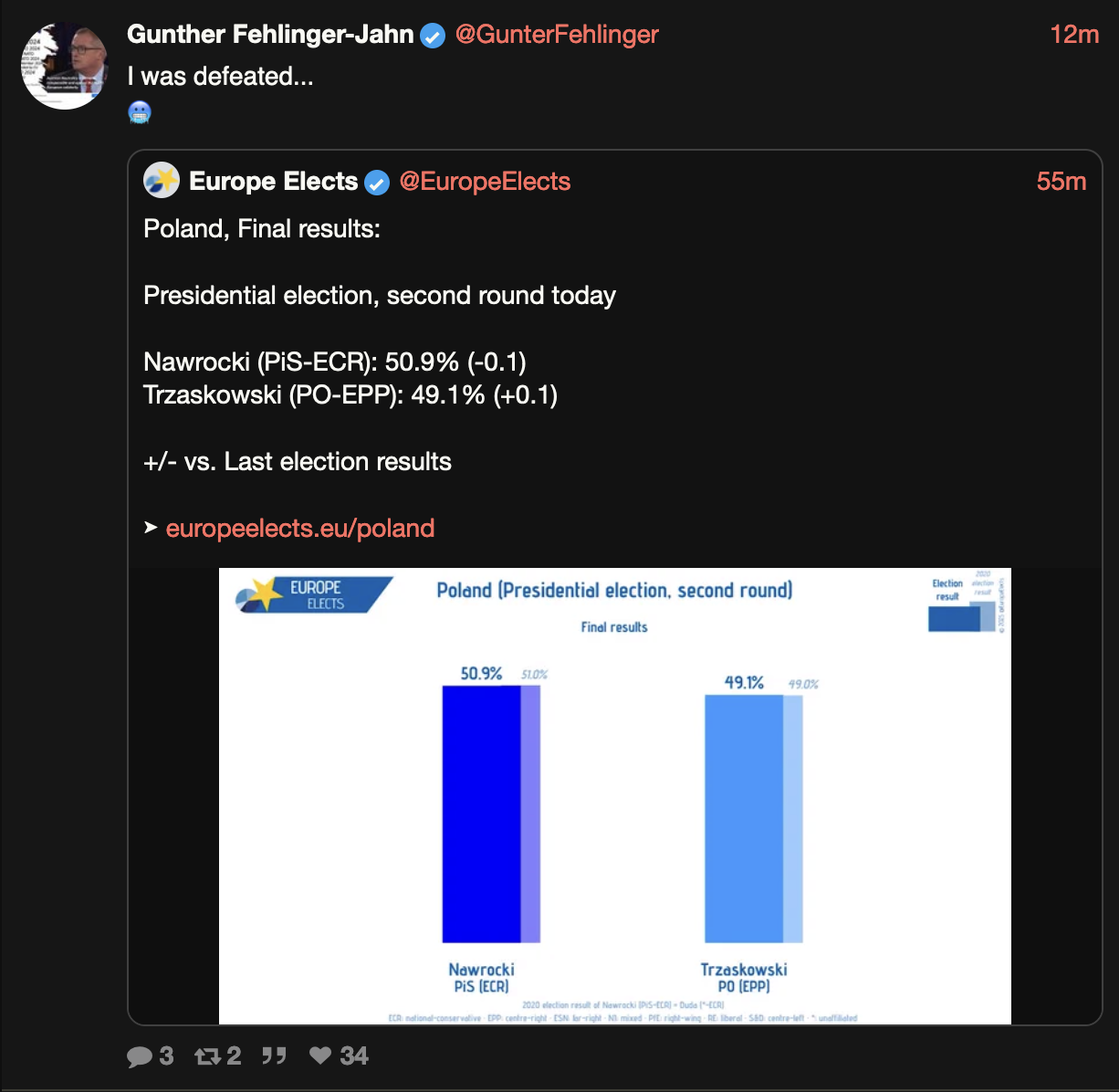Click the dark blue Nawrocki bar
The image size is (1119, 1092).
tap(481, 814)
